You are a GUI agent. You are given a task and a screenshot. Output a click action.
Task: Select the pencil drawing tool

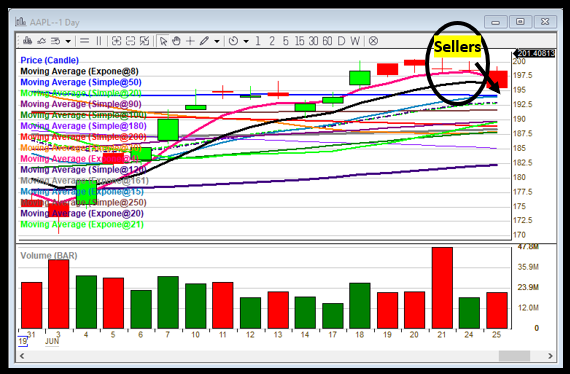(204, 41)
